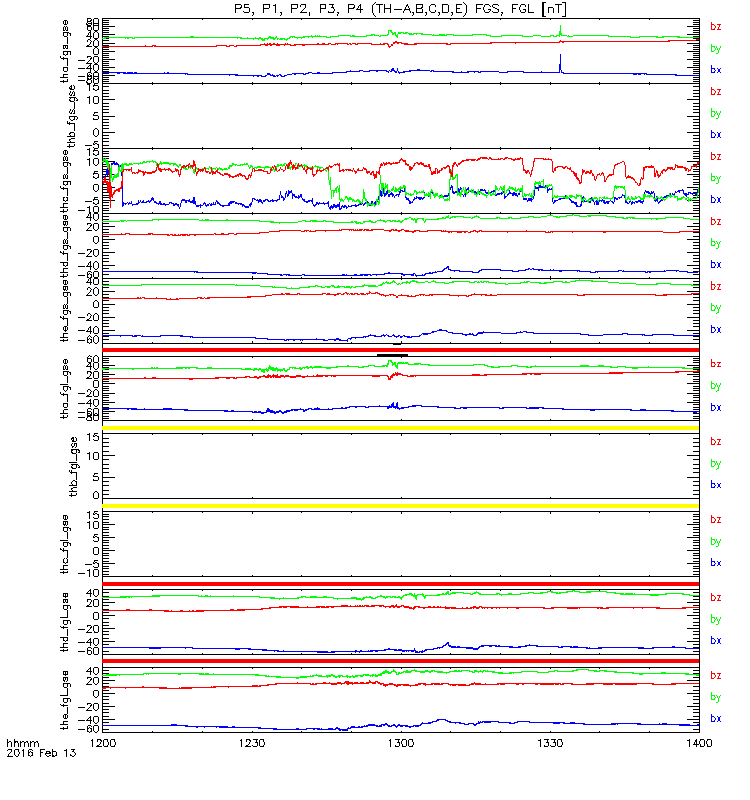The height and width of the screenshot is (800, 750).
Task: Click the by legend of thc_fgl_gse panel
Action: pos(716,541)
